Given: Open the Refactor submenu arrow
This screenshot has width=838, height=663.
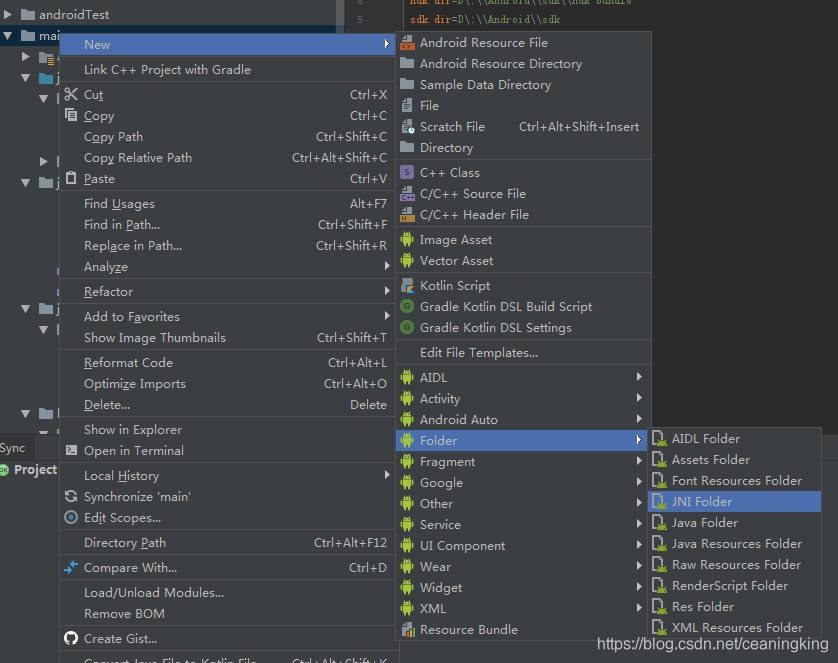Looking at the screenshot, I should click(x=387, y=291).
